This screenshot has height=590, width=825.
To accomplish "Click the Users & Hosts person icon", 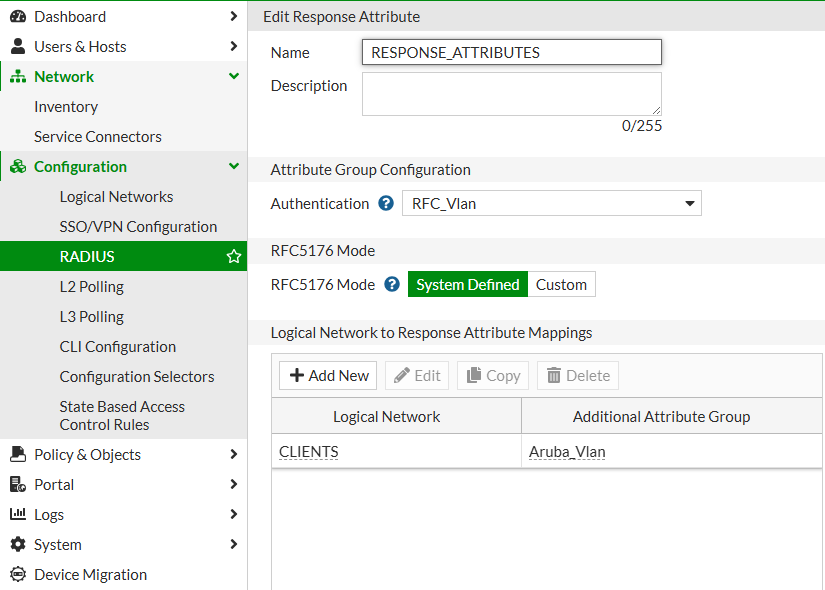I will pyautogui.click(x=18, y=46).
